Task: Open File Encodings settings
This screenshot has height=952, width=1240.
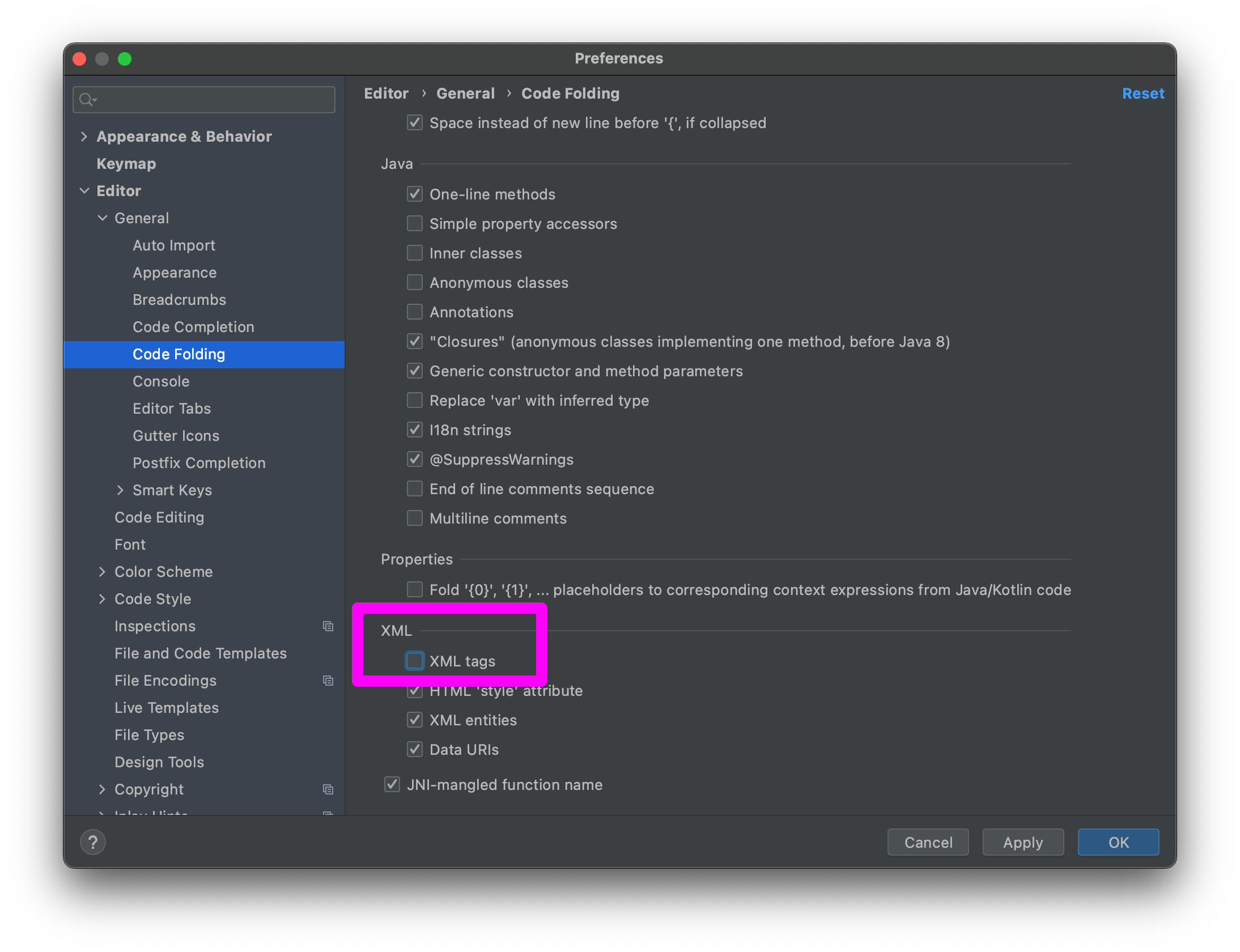Action: click(165, 681)
